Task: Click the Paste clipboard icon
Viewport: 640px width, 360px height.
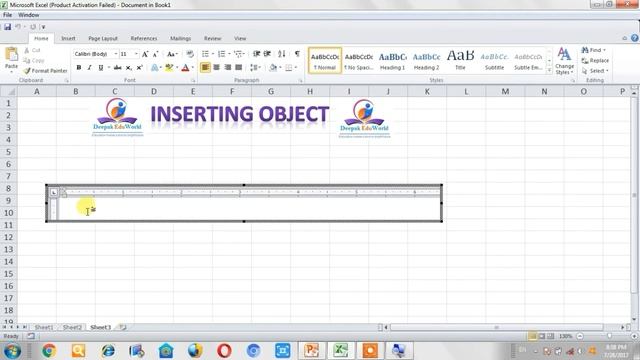Action: point(11,54)
